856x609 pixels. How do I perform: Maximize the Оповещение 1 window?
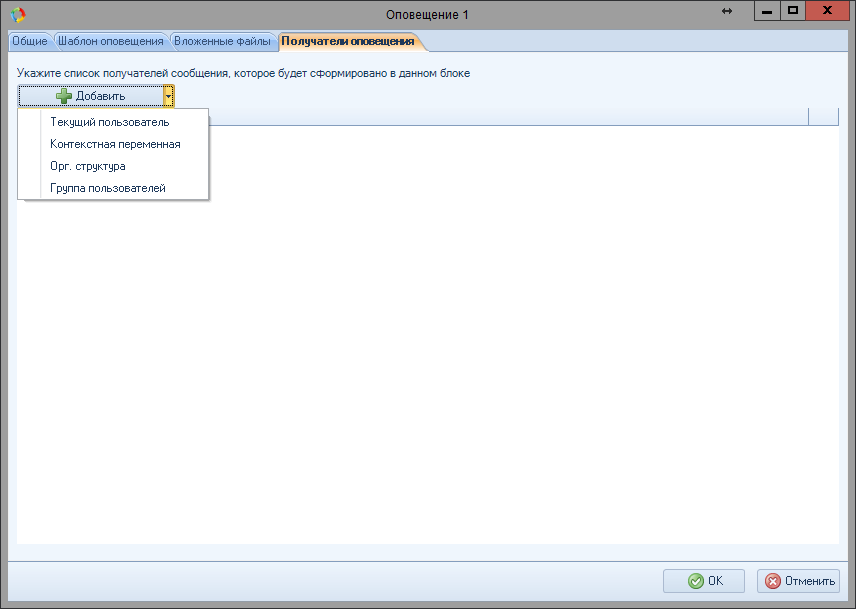[x=793, y=12]
